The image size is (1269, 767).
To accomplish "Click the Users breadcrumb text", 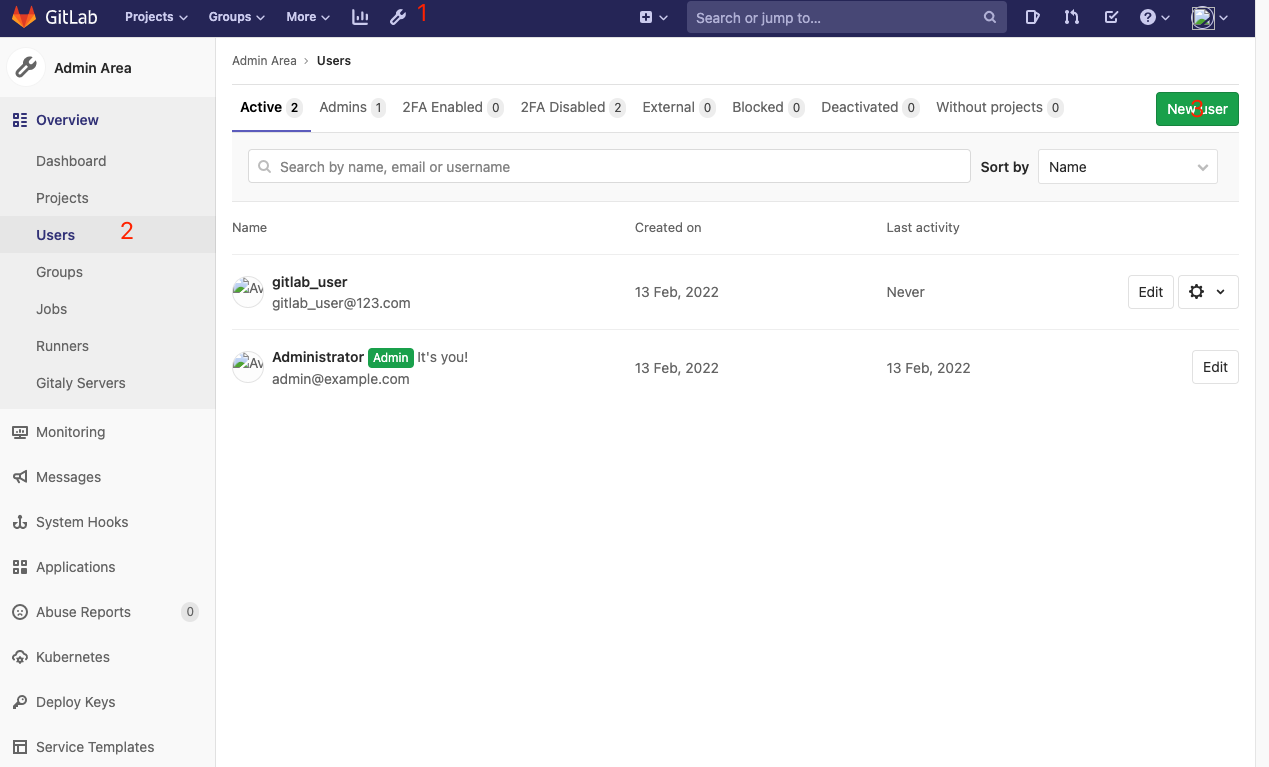I will click(x=334, y=61).
